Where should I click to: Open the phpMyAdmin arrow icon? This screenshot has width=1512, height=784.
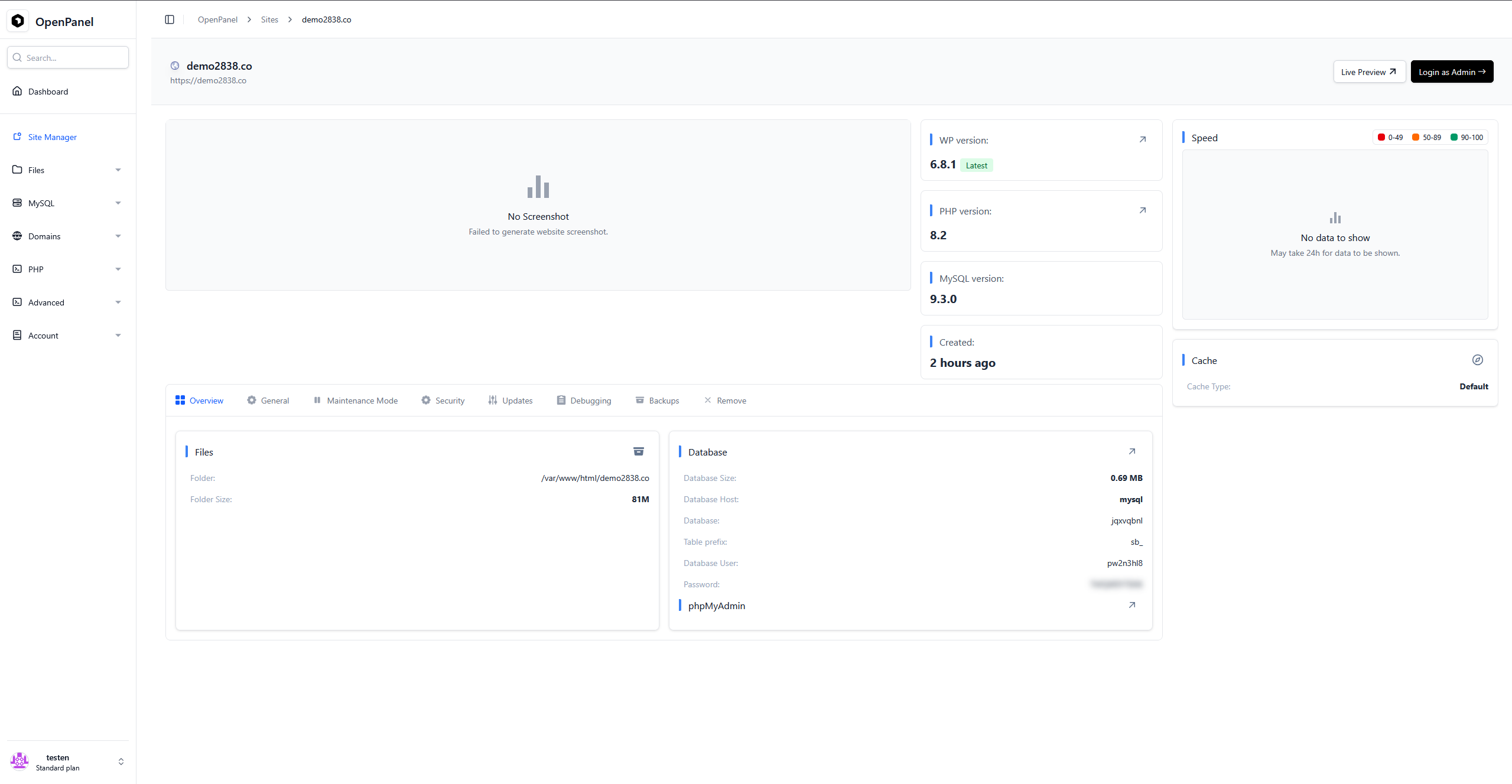[x=1132, y=605]
